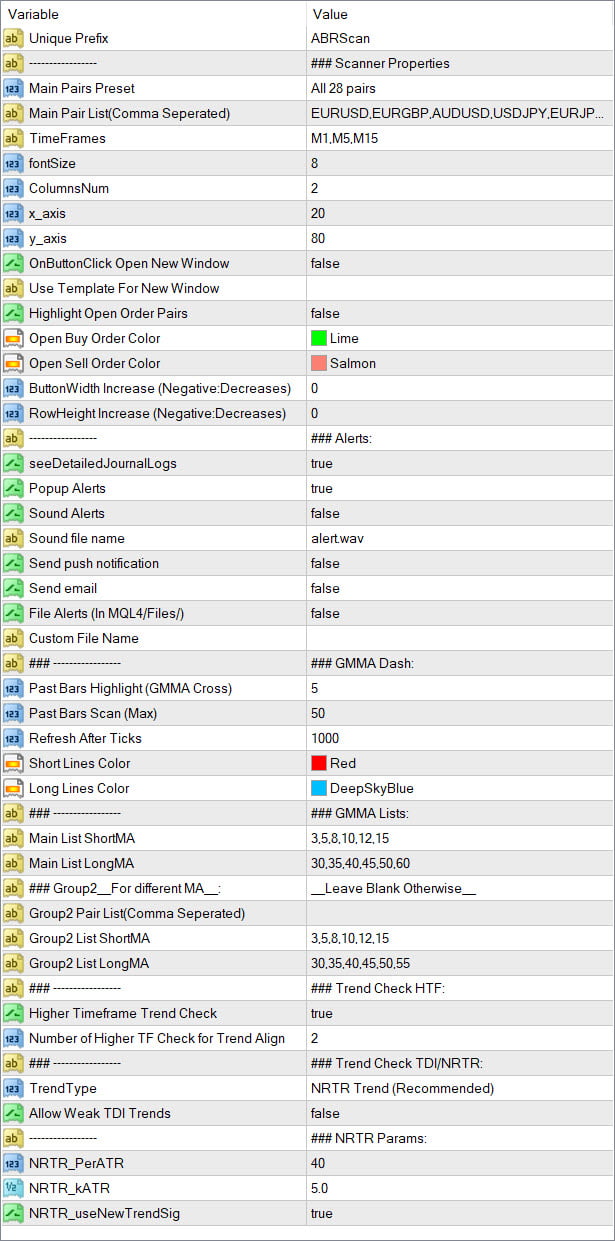
Task: Click the string icon beside Use Template For New Window
Action: [x=13, y=288]
